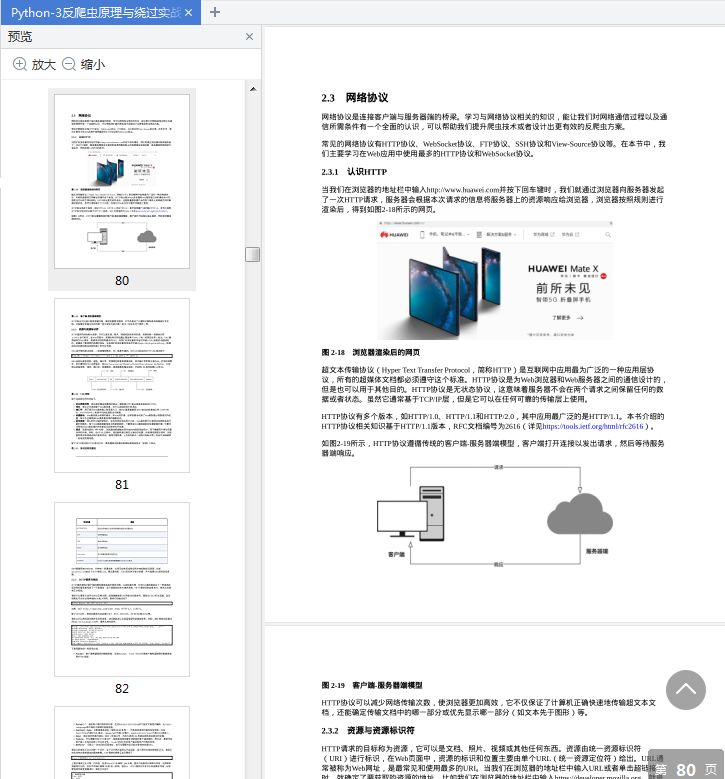This screenshot has width=725, height=779.
Task: Open a new tab with plus icon
Action: pyautogui.click(x=215, y=12)
